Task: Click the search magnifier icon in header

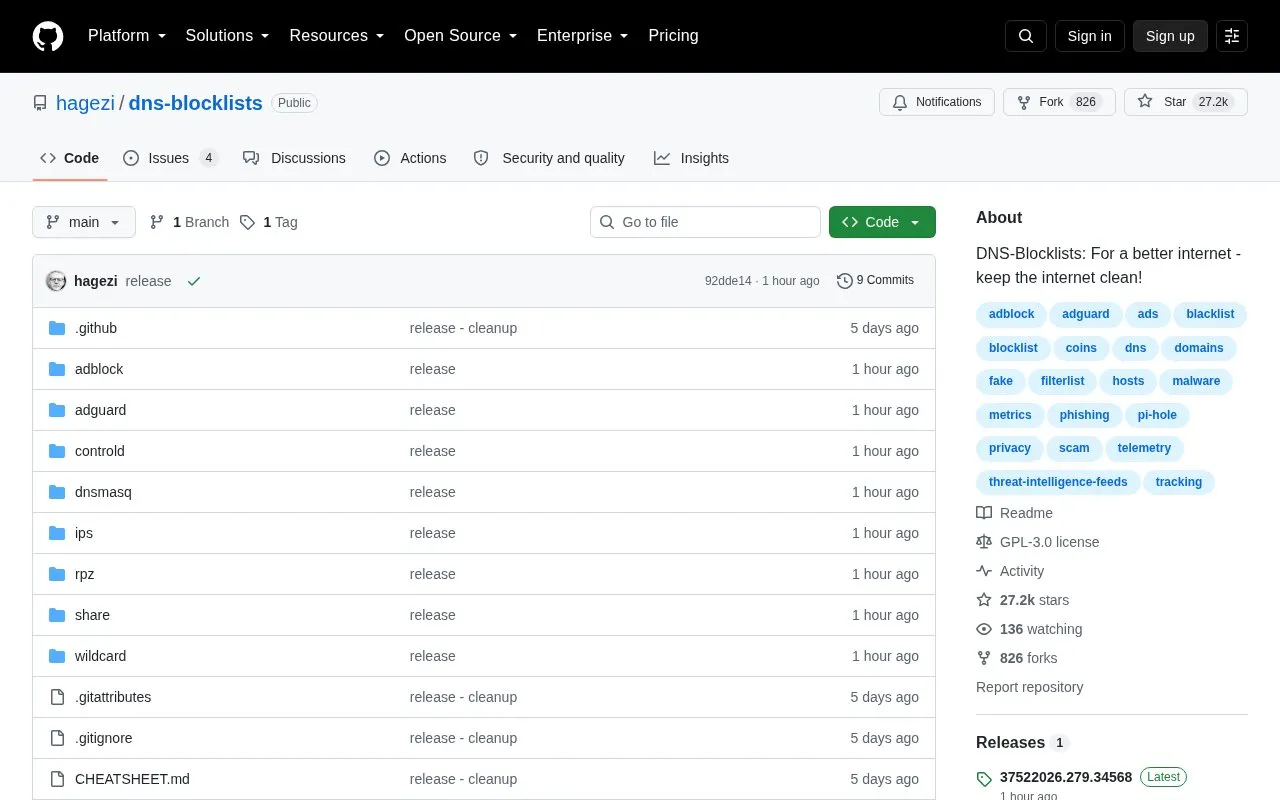Action: (1026, 36)
